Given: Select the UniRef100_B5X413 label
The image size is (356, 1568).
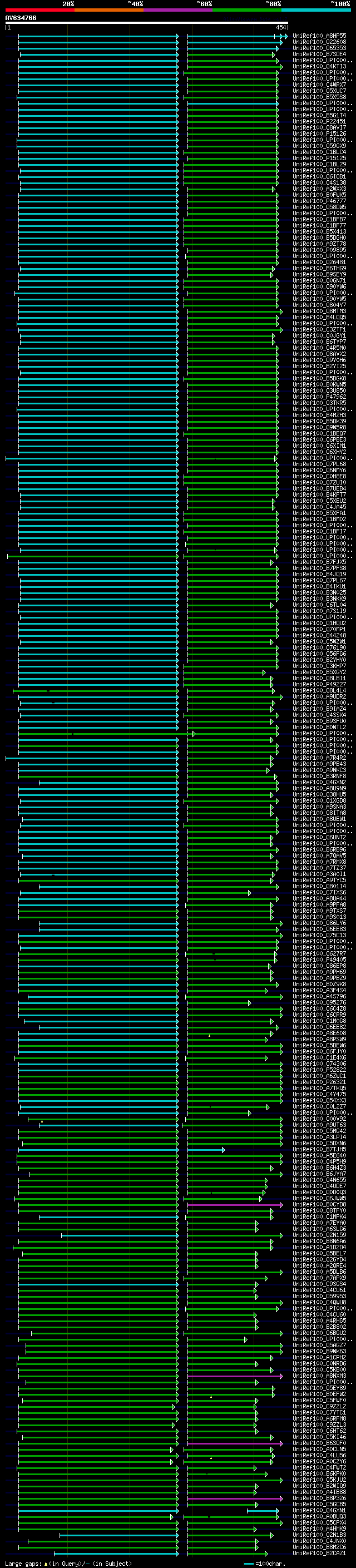Looking at the screenshot, I should click(x=319, y=231).
